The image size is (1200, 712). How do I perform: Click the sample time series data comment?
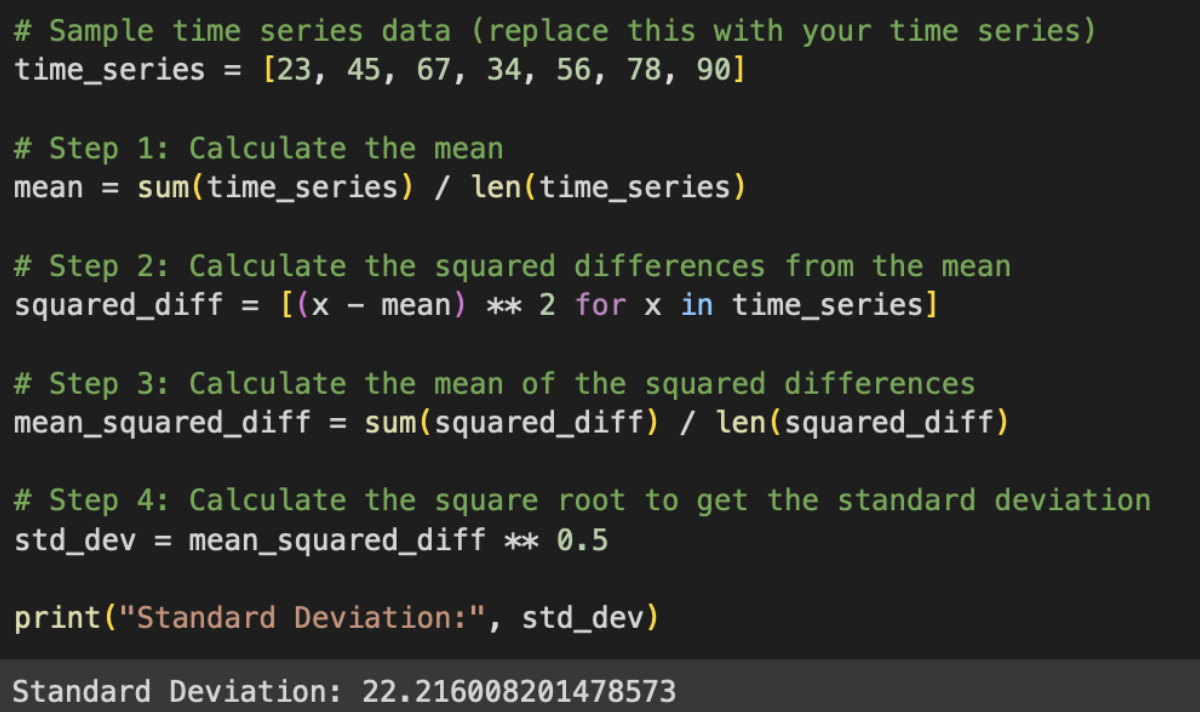coord(555,31)
